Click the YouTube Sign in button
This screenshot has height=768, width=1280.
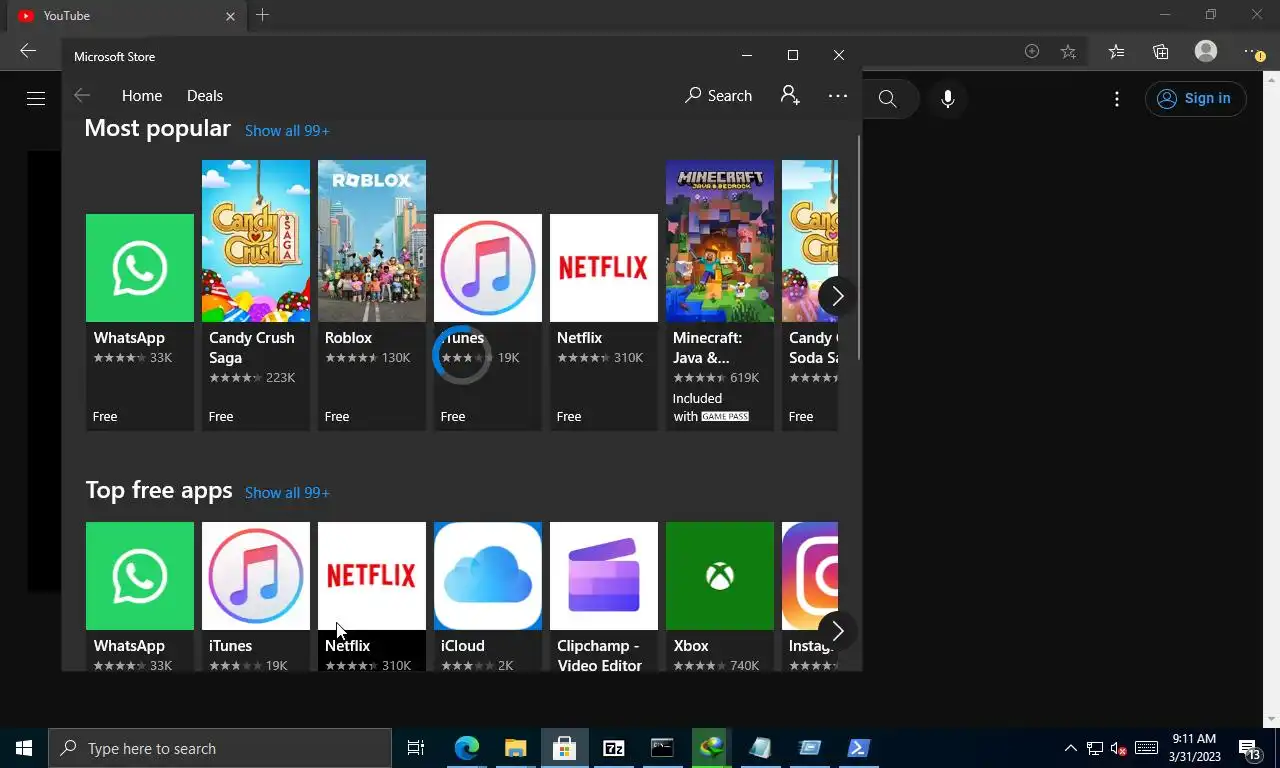click(1195, 98)
